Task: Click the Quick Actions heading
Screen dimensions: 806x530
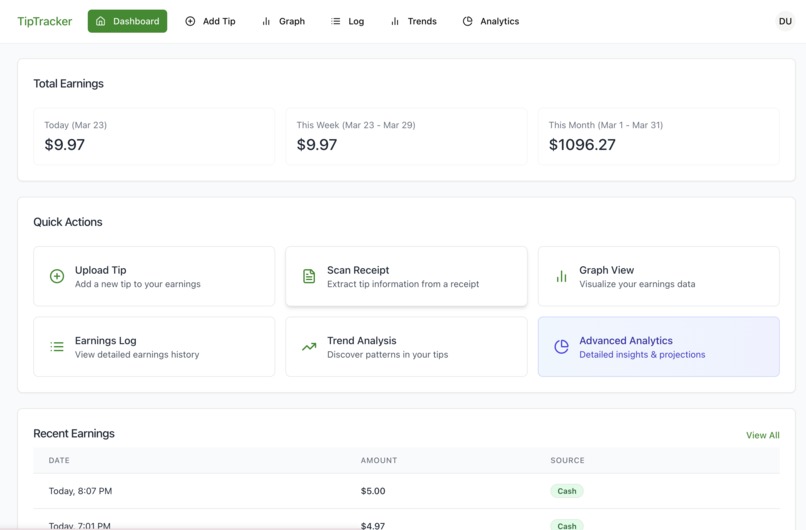Action: (x=68, y=222)
